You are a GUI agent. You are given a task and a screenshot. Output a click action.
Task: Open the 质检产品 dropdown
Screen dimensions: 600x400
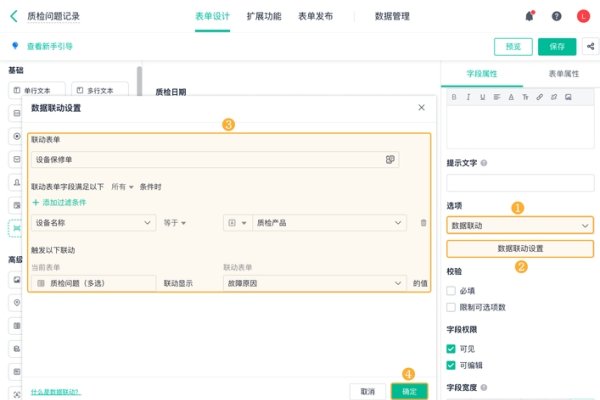(x=329, y=223)
